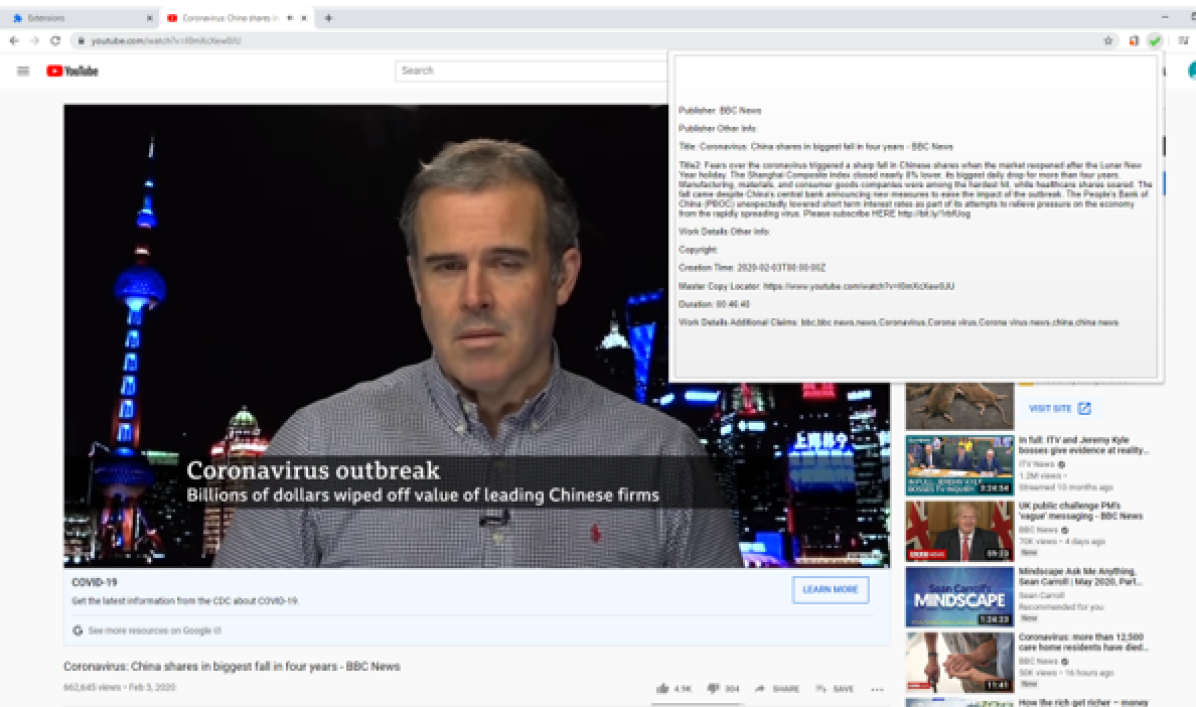This screenshot has height=707, width=1196.
Task: Open a new browser tab
Action: pos(328,18)
